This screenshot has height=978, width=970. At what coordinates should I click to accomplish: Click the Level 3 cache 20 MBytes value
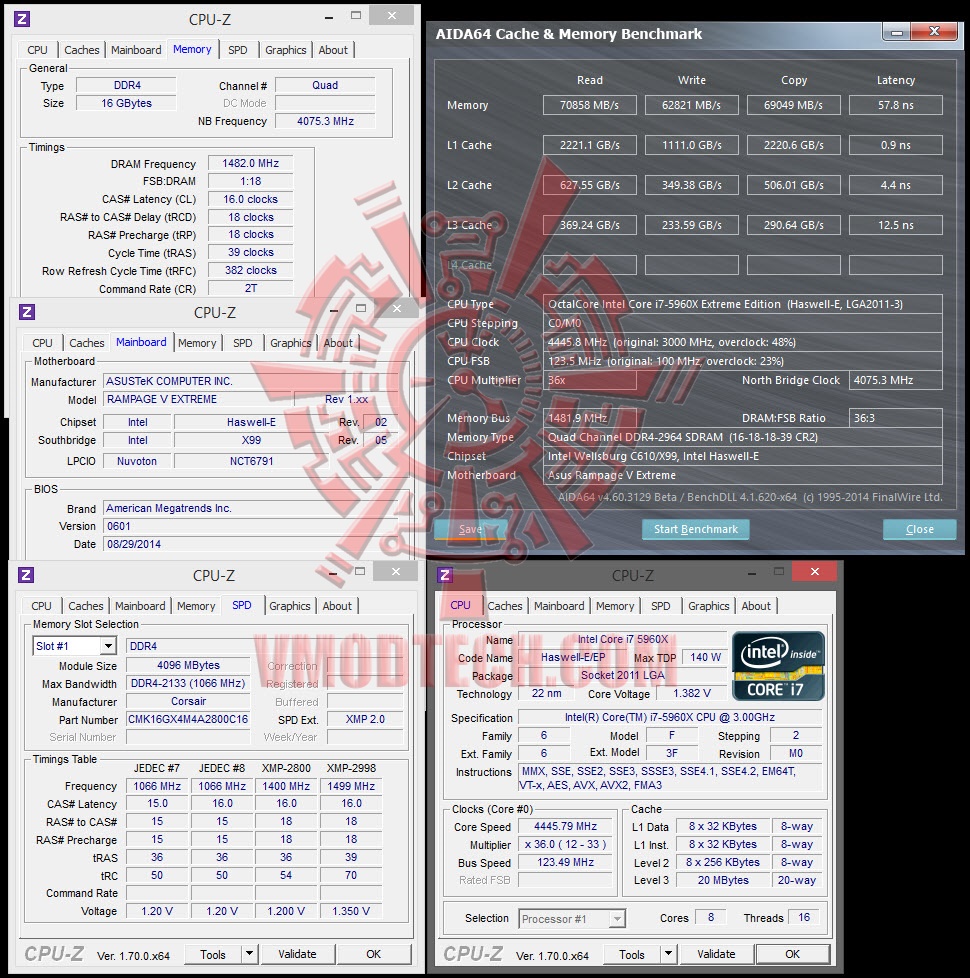click(x=723, y=879)
